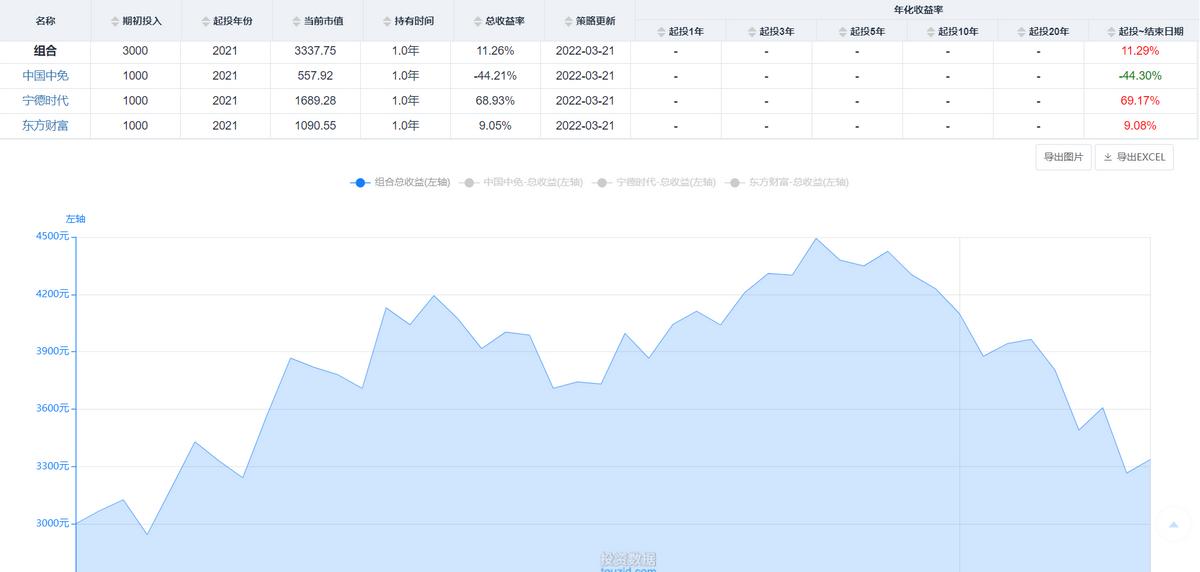Sort by 起投5年 column arrows
The image size is (1200, 572).
click(842, 32)
